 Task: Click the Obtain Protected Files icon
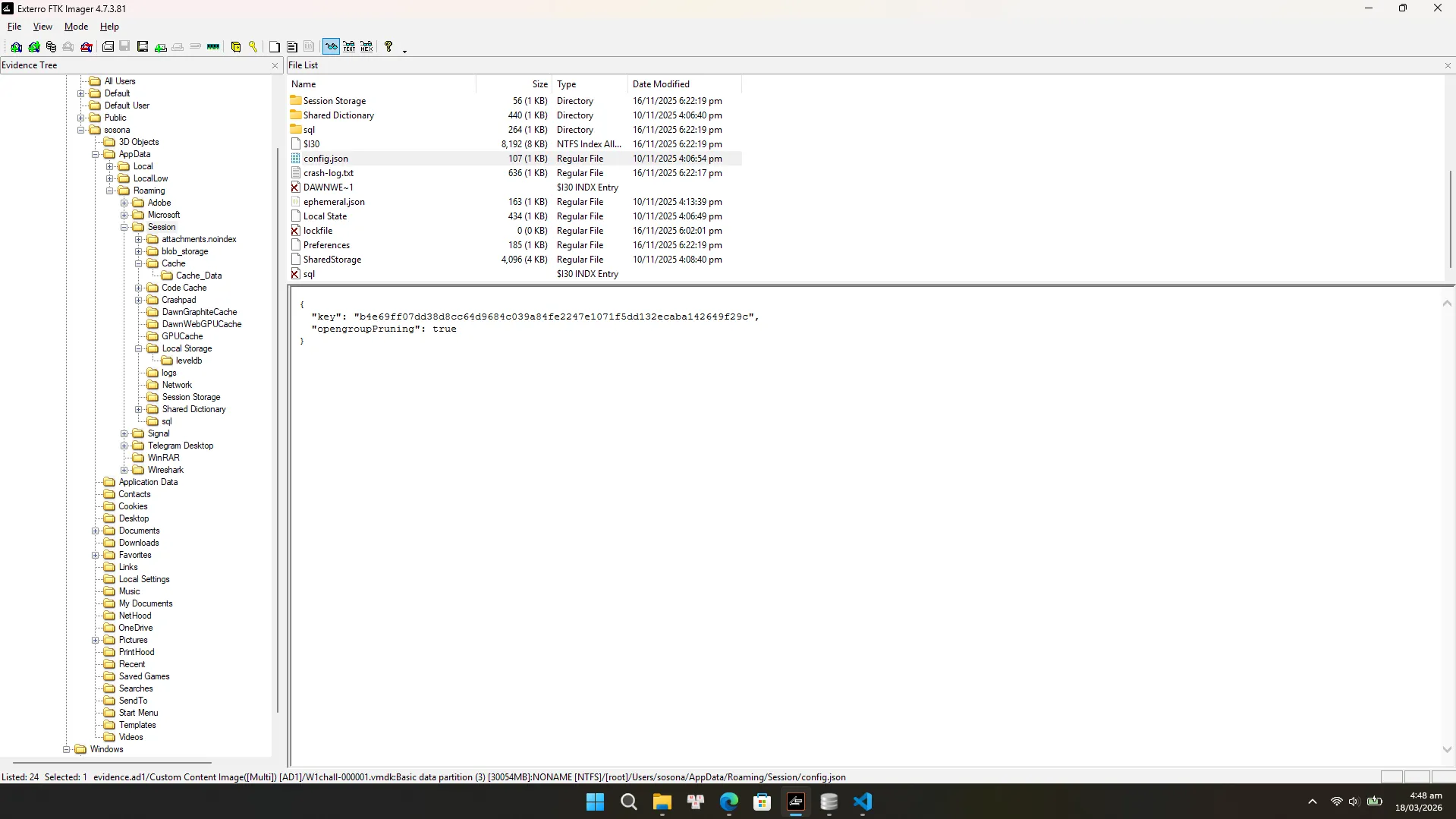pos(236,47)
